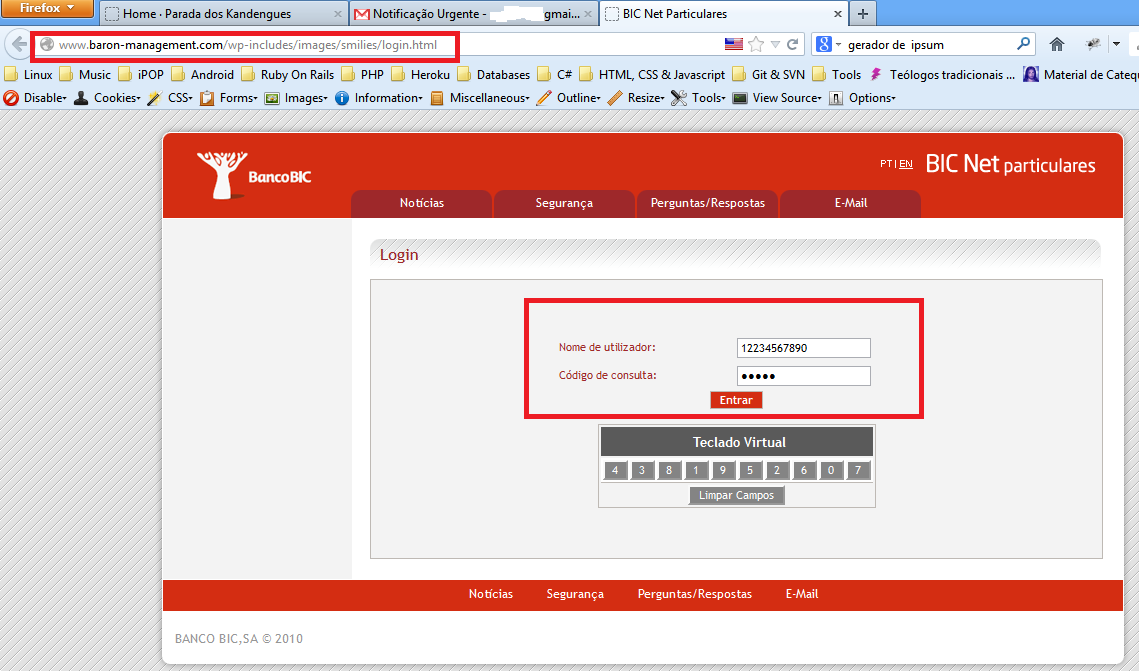Open the E-Mail header tab

click(851, 203)
